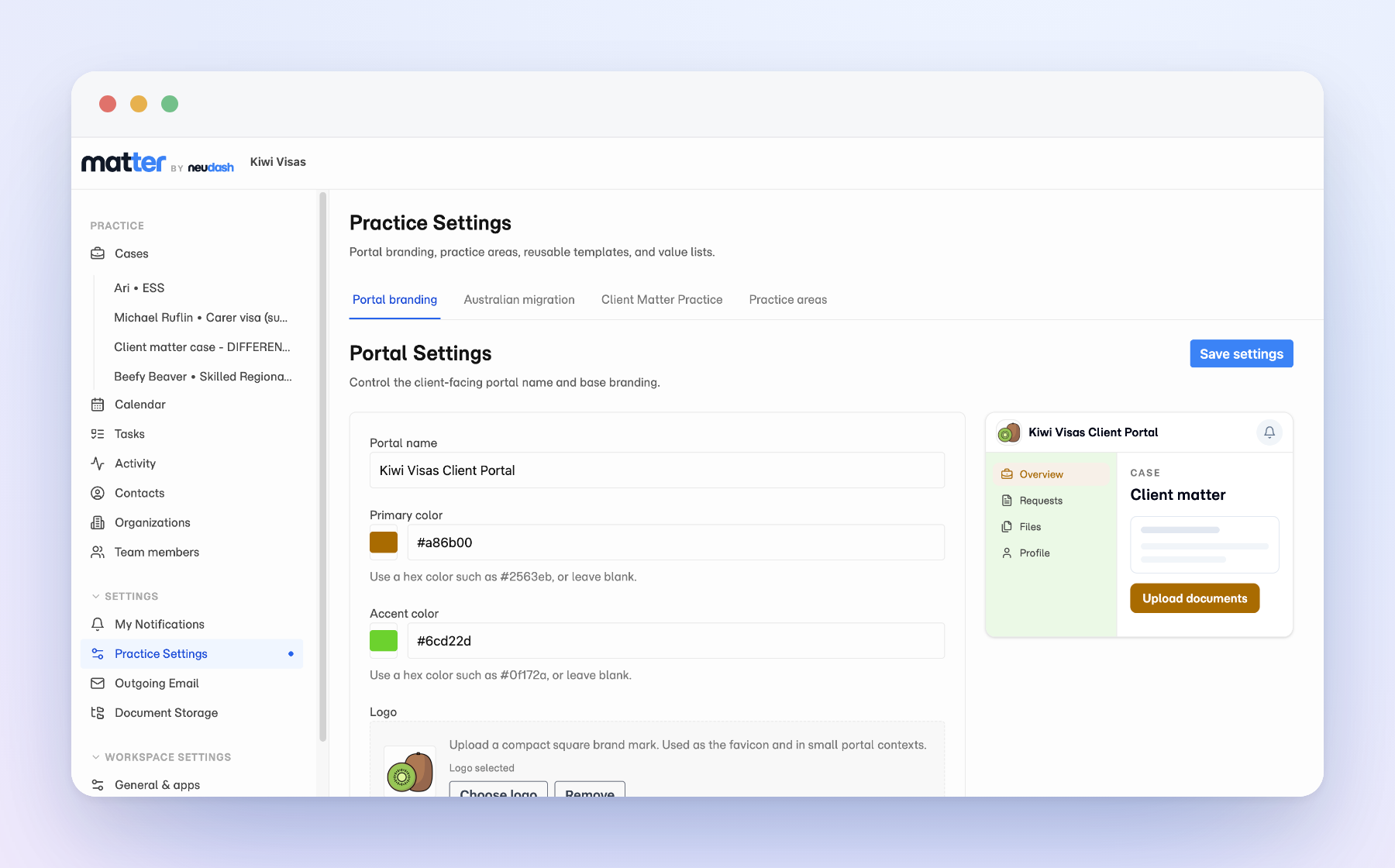Open Outgoing Email settings
This screenshot has width=1395, height=868.
tap(157, 684)
